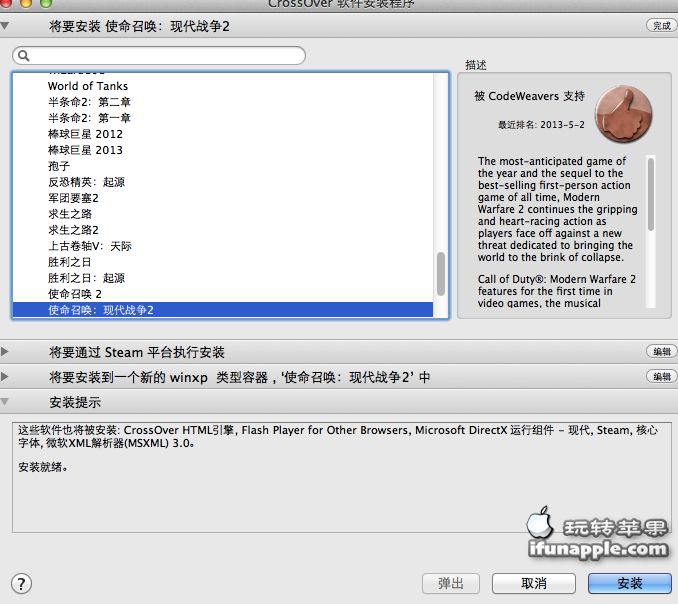This screenshot has height=604, width=678.
Task: Click the software list scrollbar thumb
Action: click(441, 274)
